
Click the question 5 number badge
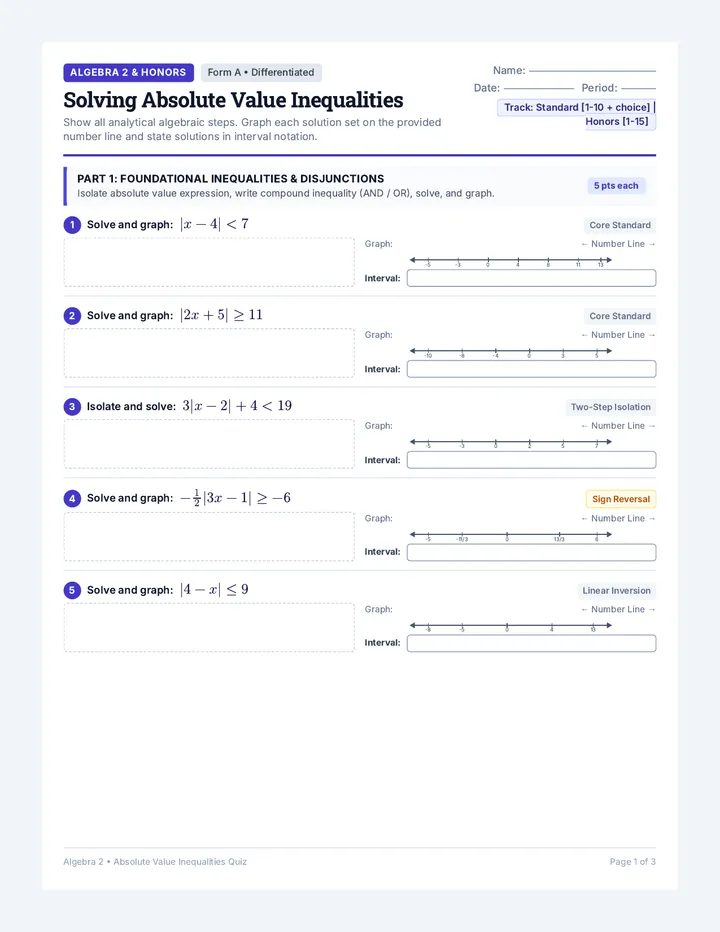pyautogui.click(x=72, y=591)
